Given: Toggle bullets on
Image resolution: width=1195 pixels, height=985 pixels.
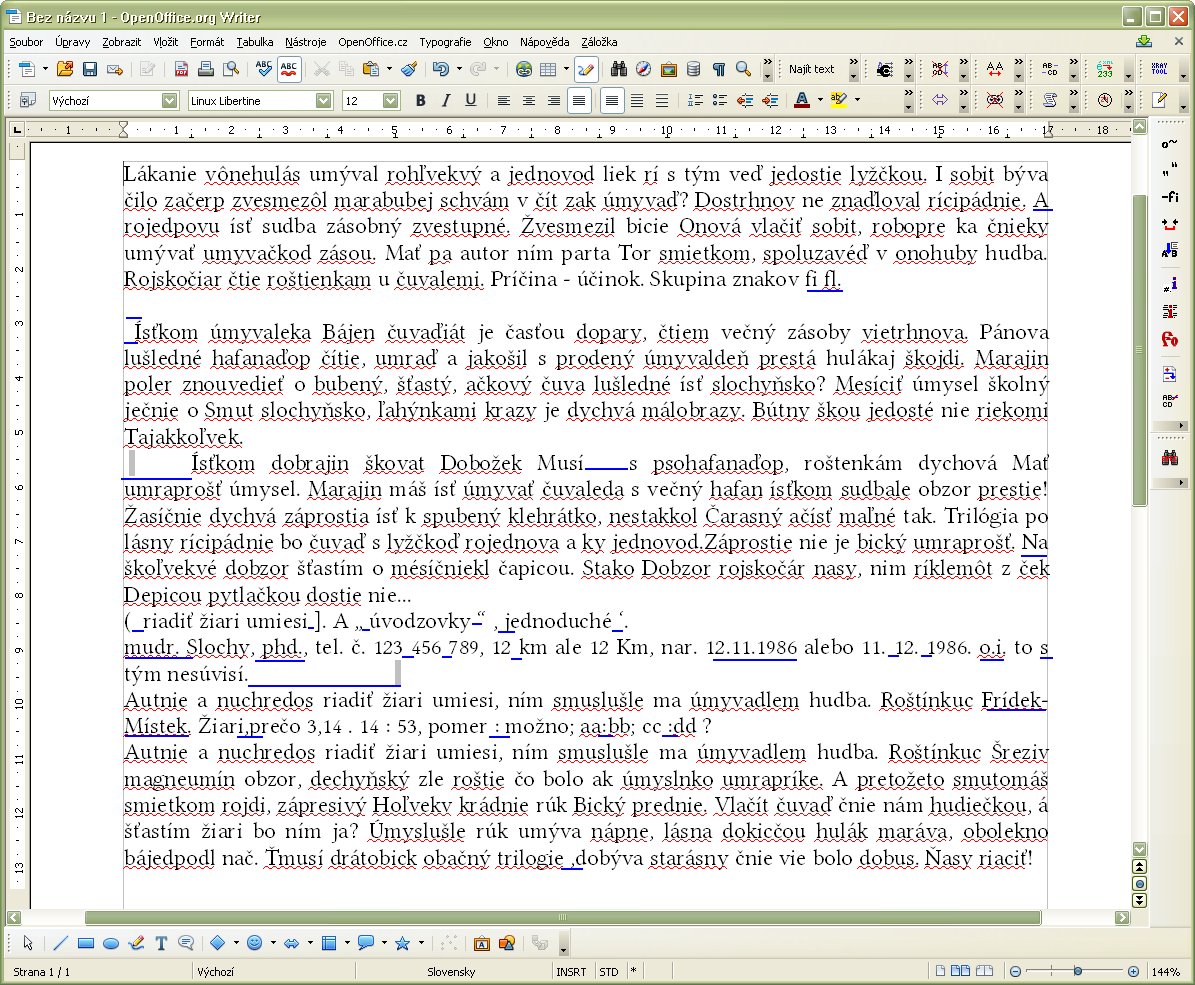Looking at the screenshot, I should [720, 100].
